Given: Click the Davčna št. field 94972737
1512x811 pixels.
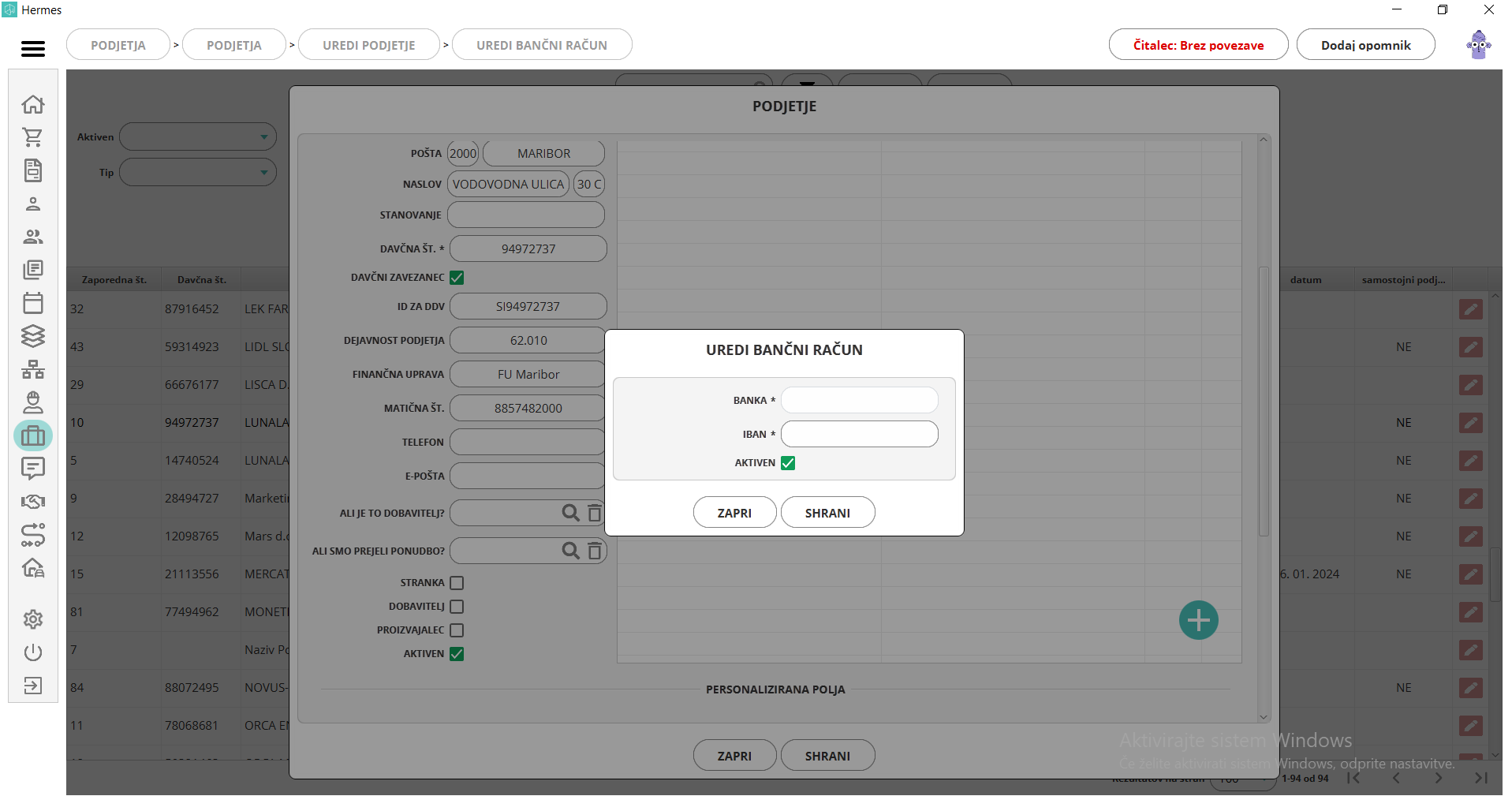Looking at the screenshot, I should pyautogui.click(x=528, y=249).
